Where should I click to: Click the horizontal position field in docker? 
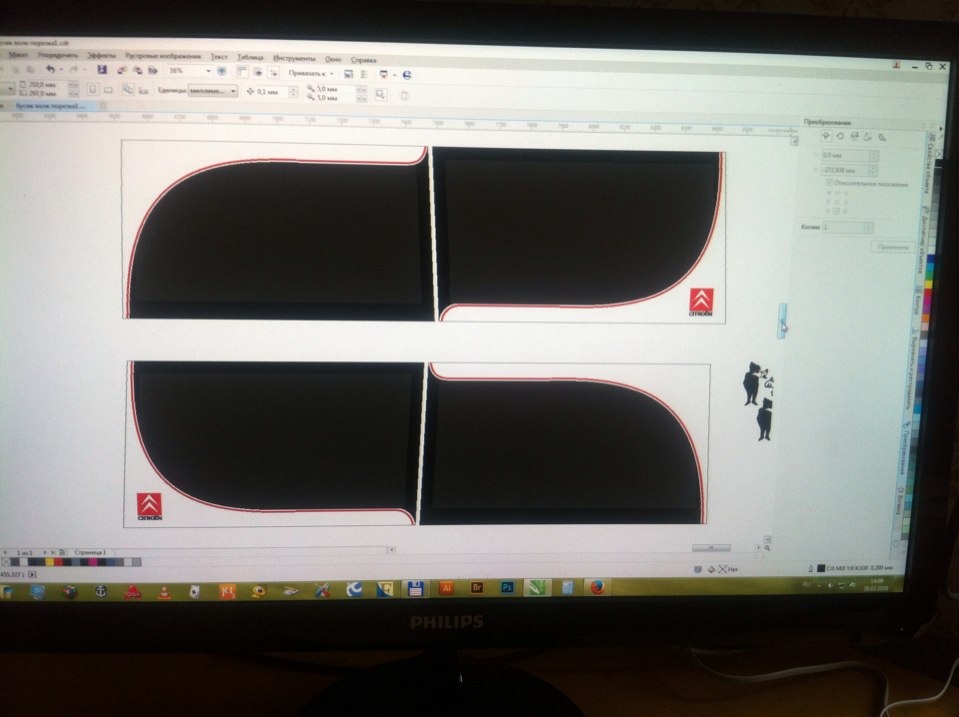click(x=850, y=155)
